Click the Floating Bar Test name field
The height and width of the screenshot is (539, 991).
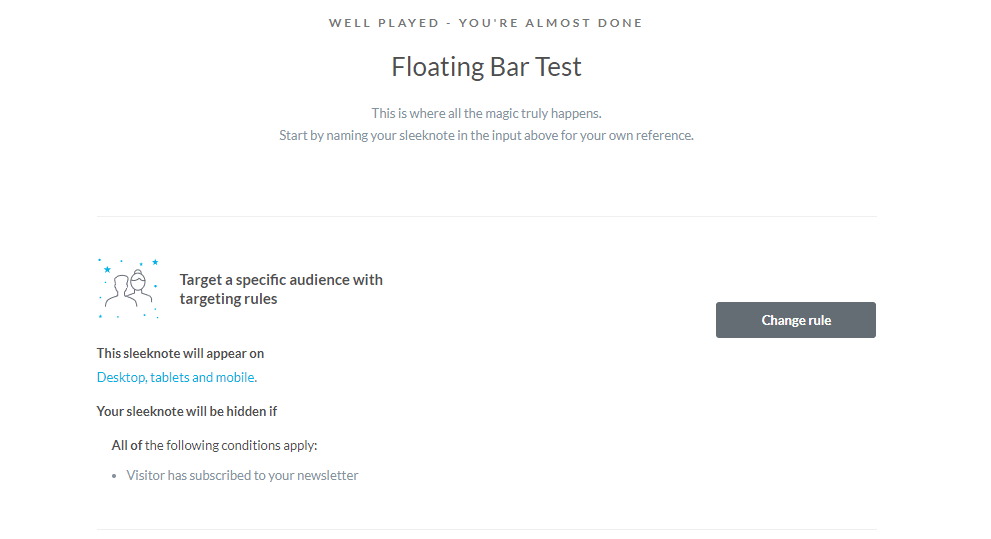[486, 67]
